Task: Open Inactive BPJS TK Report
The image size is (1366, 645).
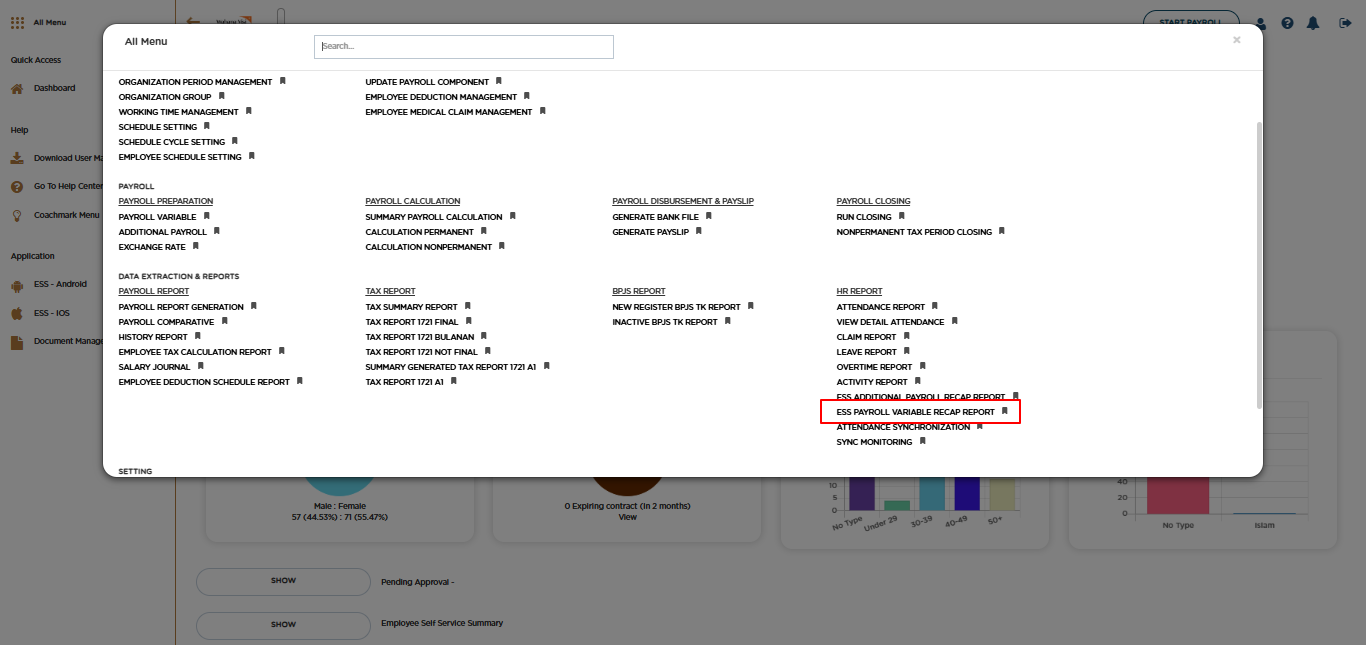Action: tap(665, 322)
